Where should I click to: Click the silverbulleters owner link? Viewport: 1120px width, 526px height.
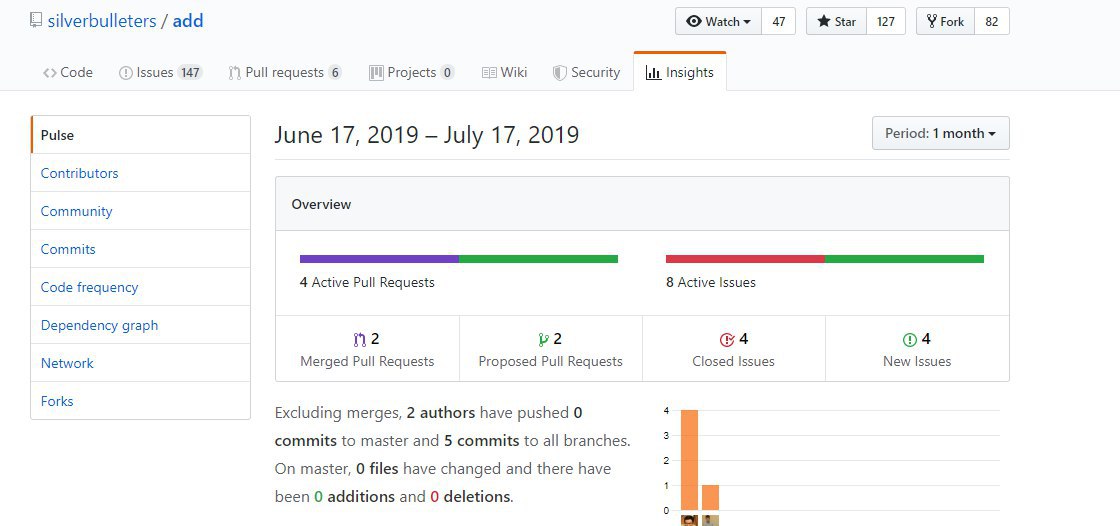tap(102, 21)
